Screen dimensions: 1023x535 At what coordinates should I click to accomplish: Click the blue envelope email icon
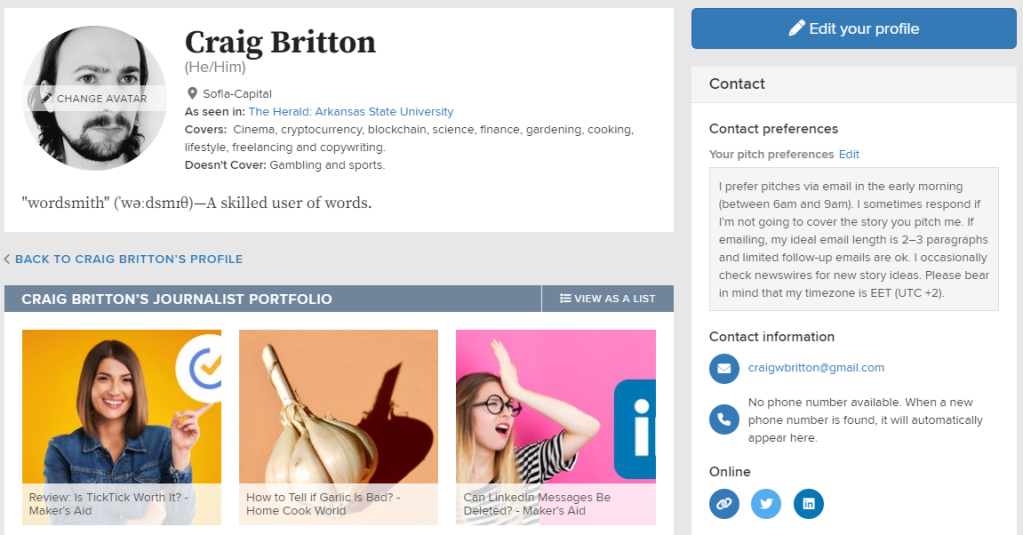(x=724, y=368)
